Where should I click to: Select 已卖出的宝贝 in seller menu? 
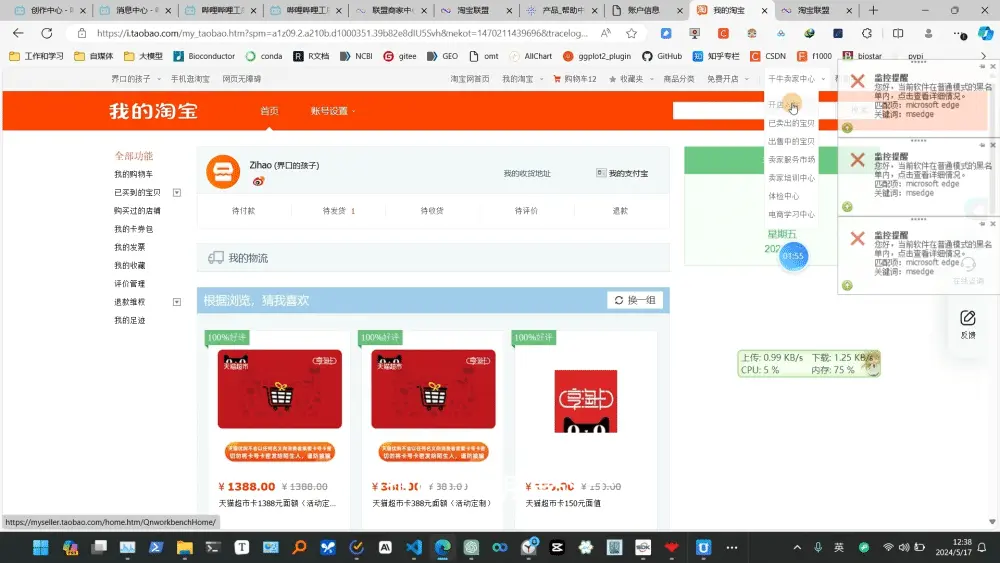tap(791, 123)
